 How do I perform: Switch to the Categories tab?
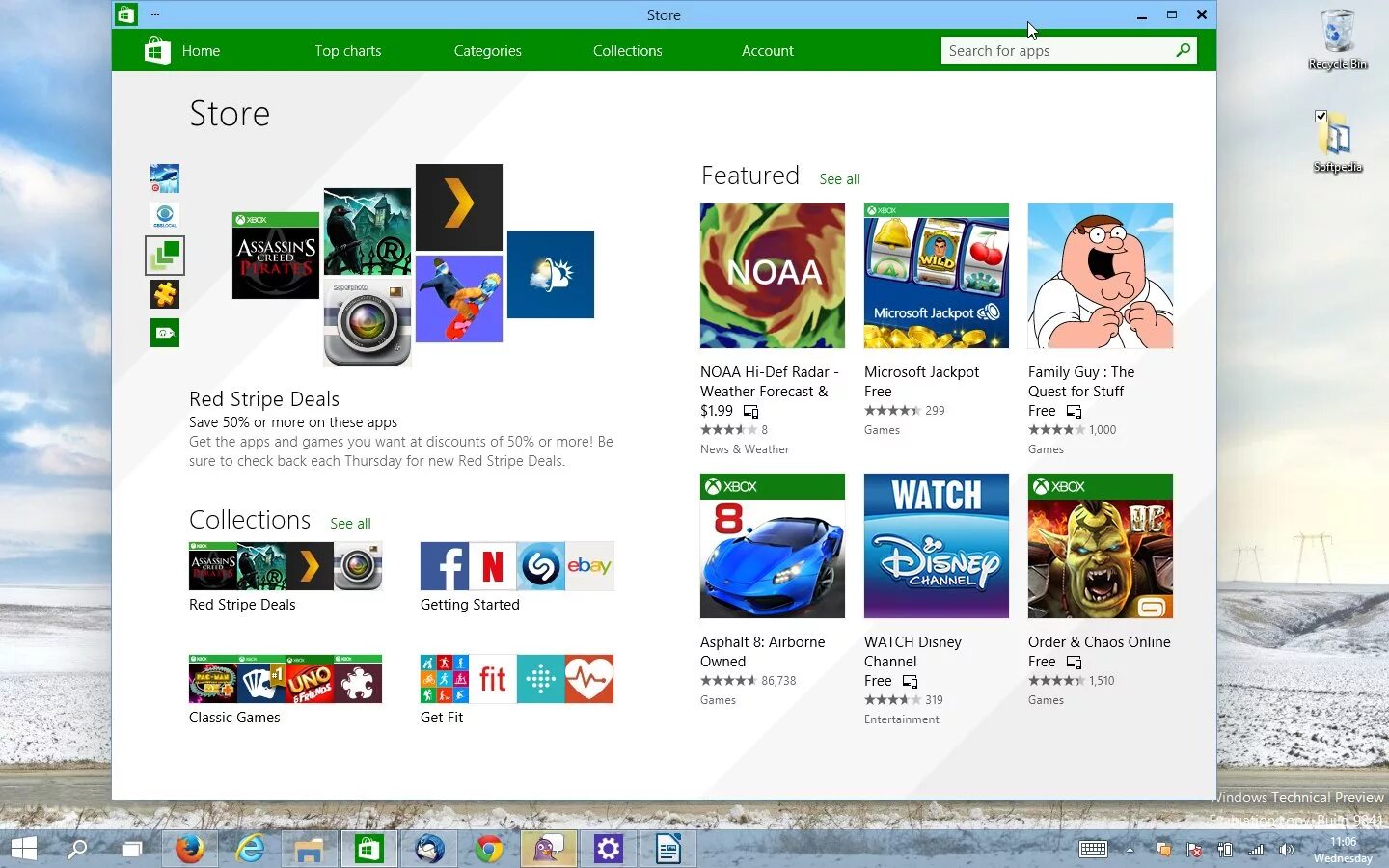(x=487, y=51)
